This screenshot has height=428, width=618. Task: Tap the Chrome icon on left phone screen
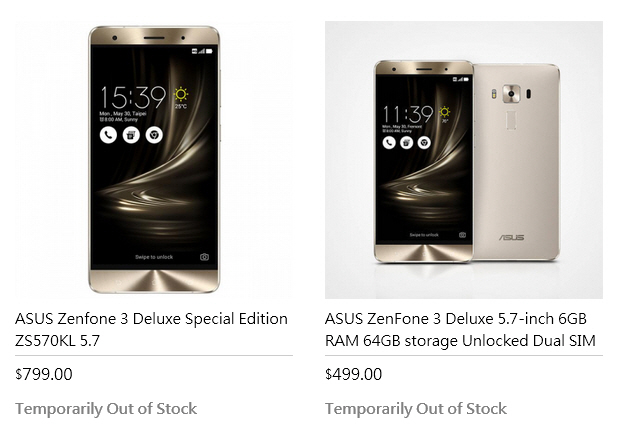click(154, 135)
